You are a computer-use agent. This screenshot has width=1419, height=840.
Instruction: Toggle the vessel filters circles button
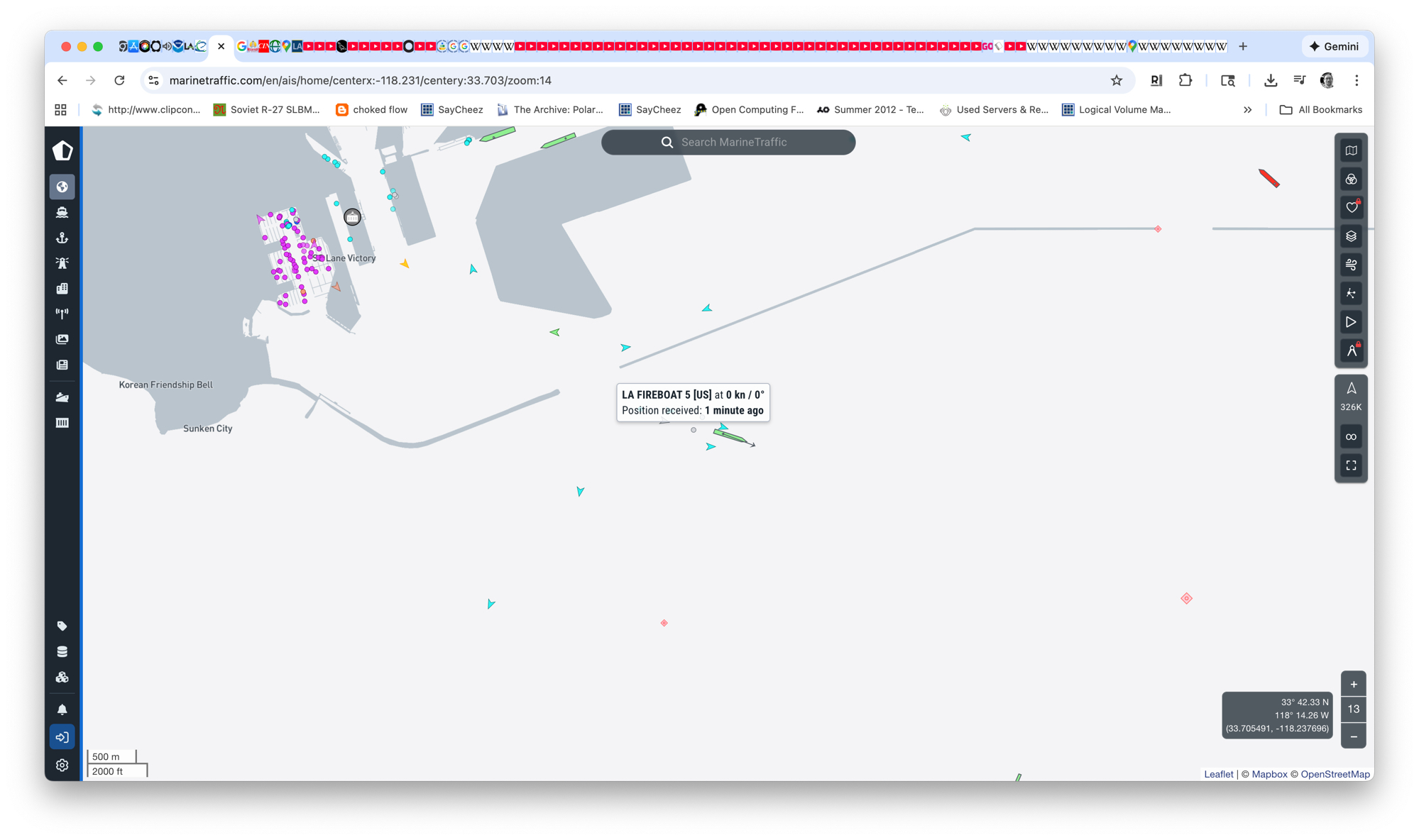[1351, 179]
